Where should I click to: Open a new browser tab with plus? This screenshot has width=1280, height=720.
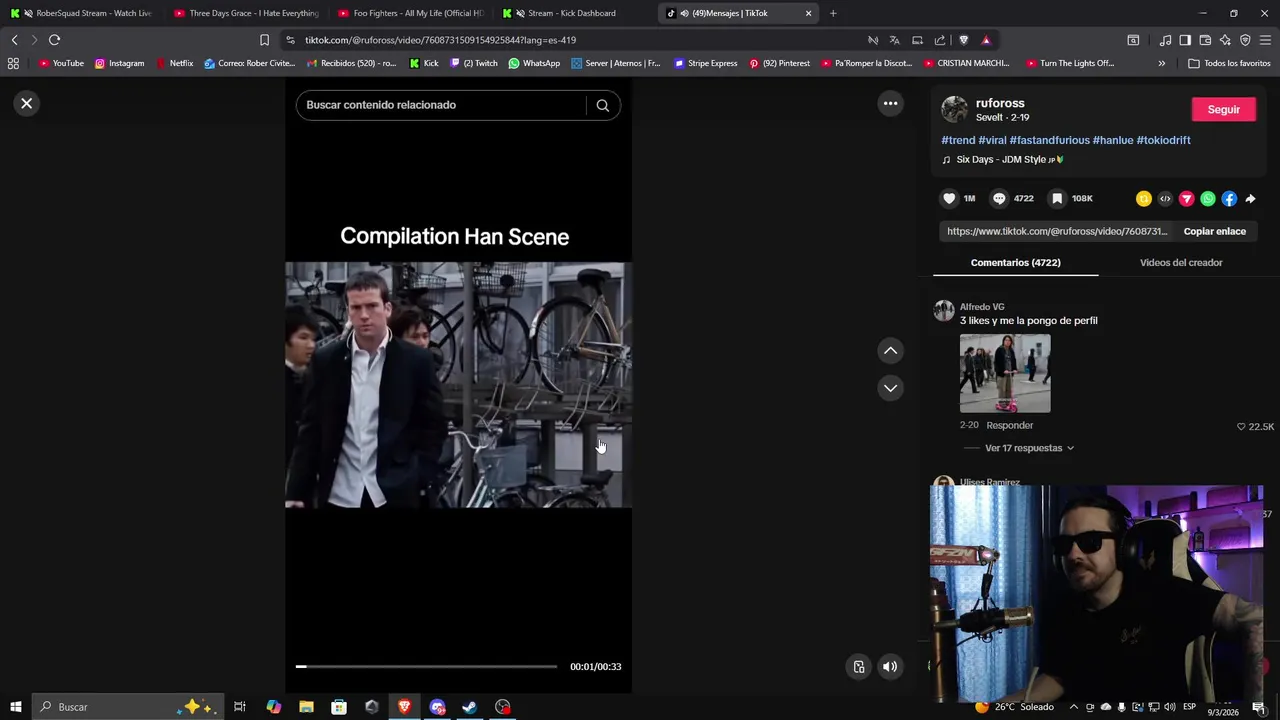tap(833, 13)
